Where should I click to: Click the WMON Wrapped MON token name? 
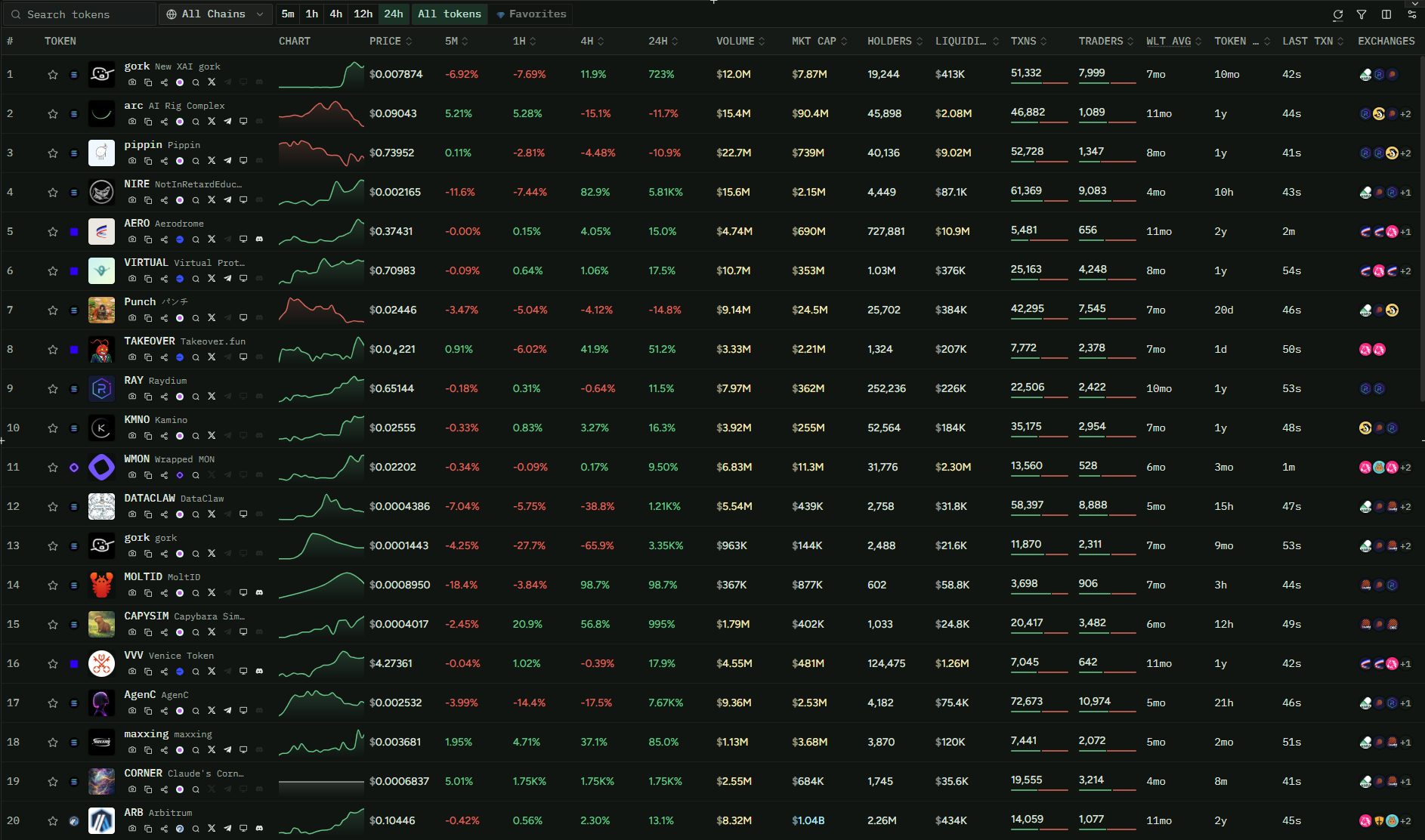pyautogui.click(x=137, y=459)
